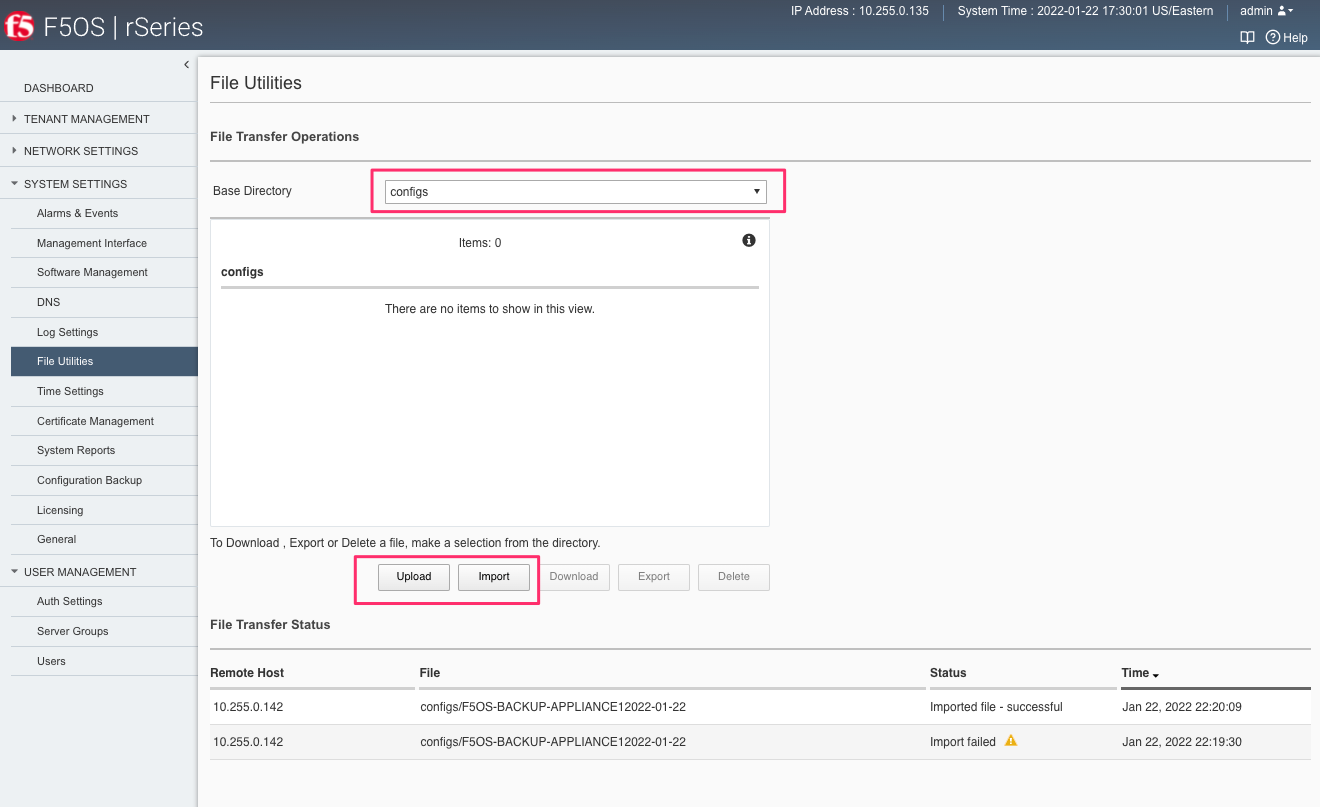Click remote host in the successful import row
This screenshot has height=807, width=1320.
248,707
